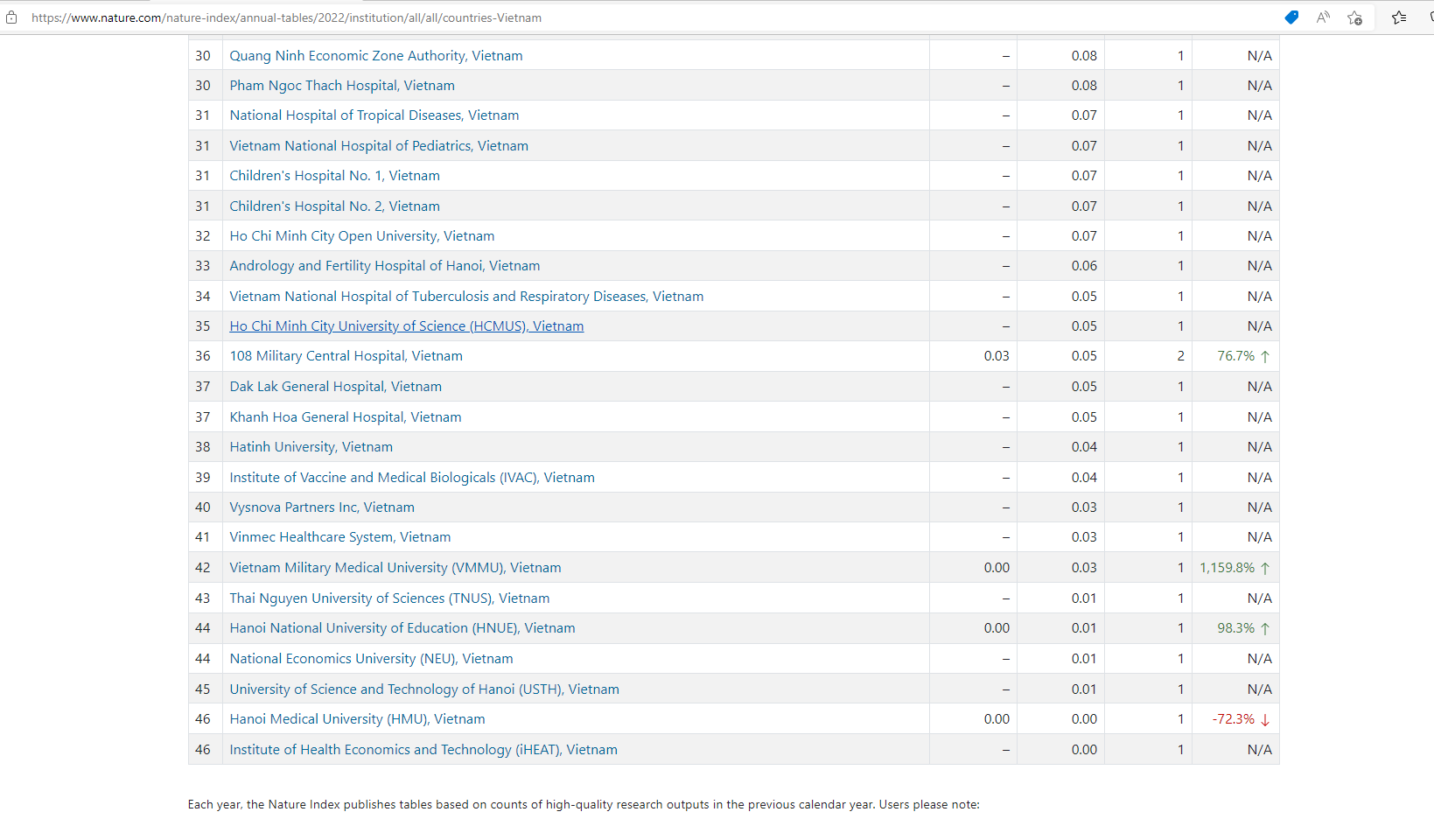
Task: Open Ho Chi Minh City University of Science
Action: pyautogui.click(x=406, y=326)
